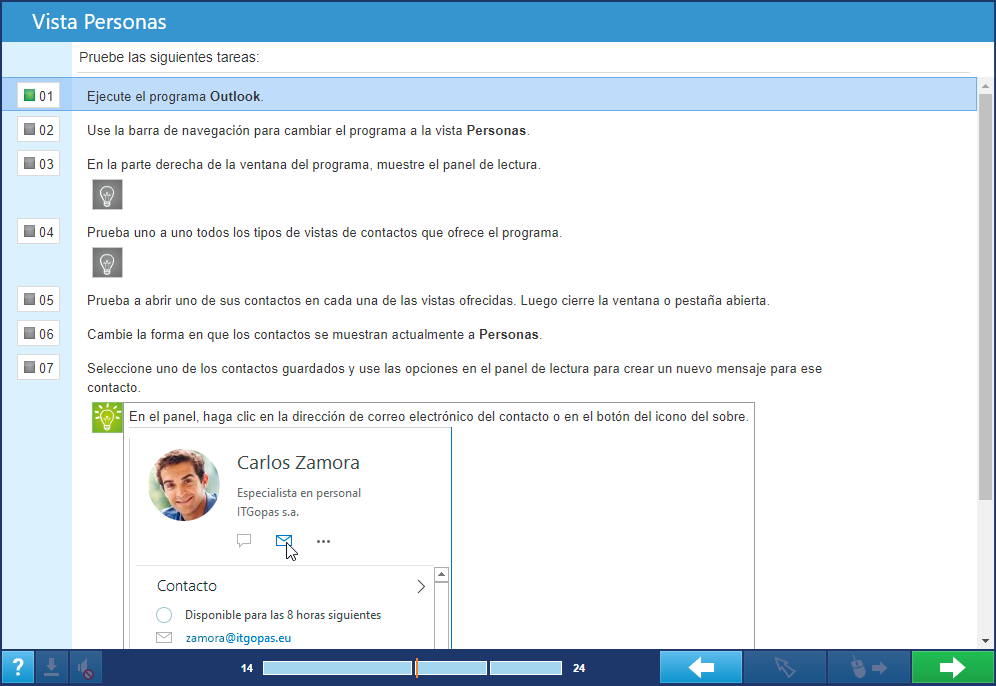Click the contact panel scrollbar up arrow
Image resolution: width=996 pixels, height=686 pixels.
pyautogui.click(x=441, y=575)
